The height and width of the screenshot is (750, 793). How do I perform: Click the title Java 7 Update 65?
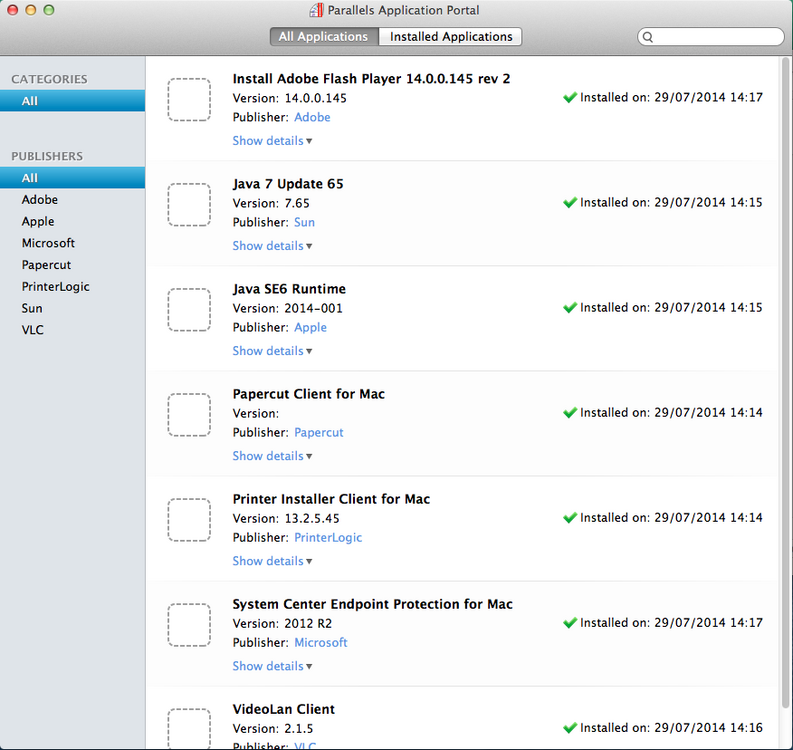[288, 184]
